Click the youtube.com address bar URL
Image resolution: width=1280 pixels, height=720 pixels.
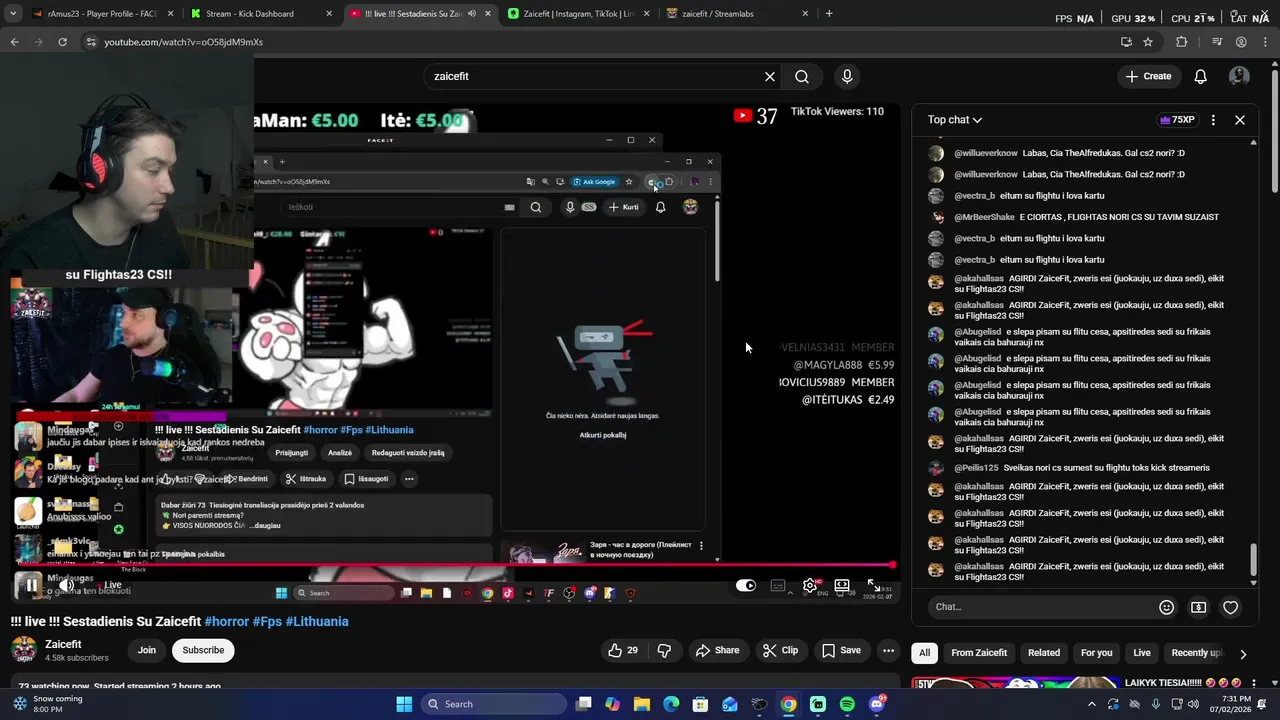coord(184,42)
